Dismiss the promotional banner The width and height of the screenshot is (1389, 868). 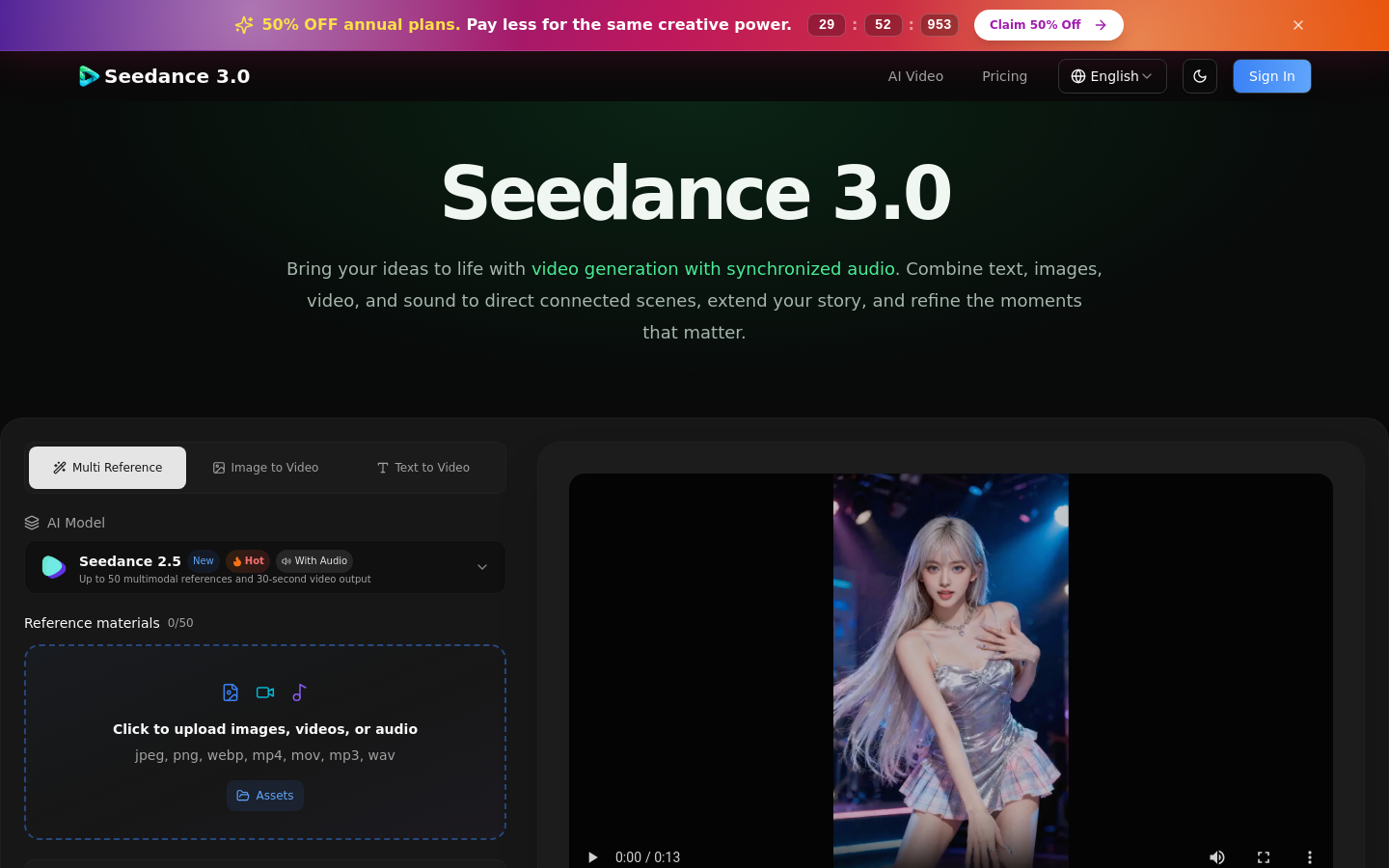pos(1298,25)
